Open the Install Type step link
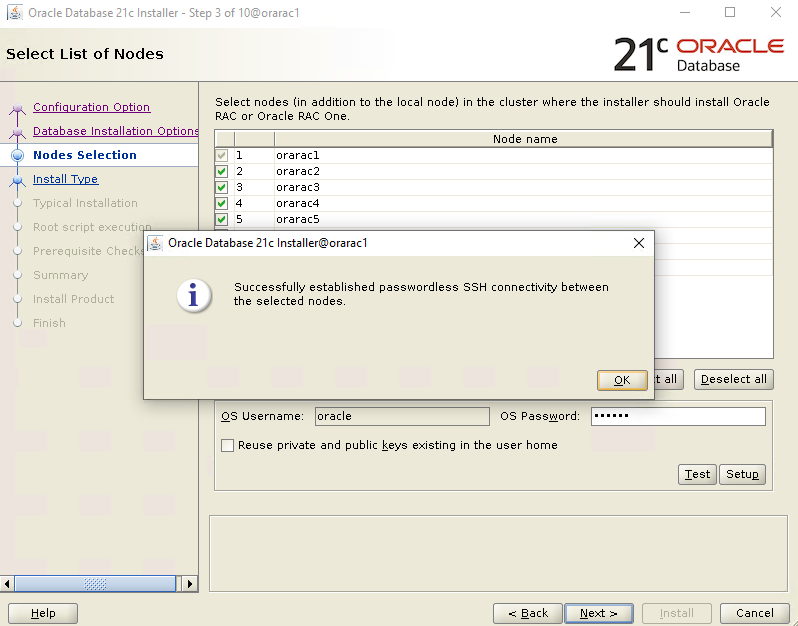Viewport: 798px width, 626px height. coord(66,179)
